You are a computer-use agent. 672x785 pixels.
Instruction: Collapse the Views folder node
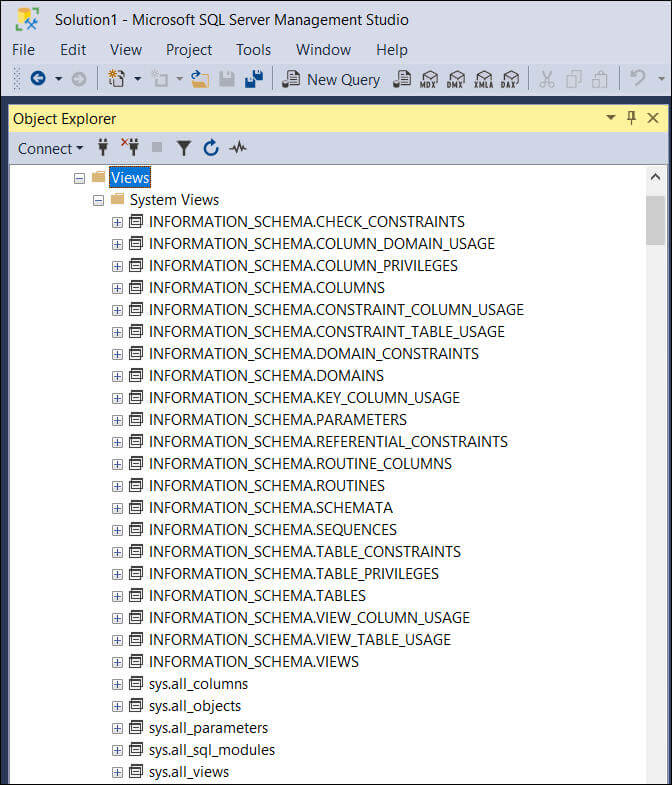(79, 178)
